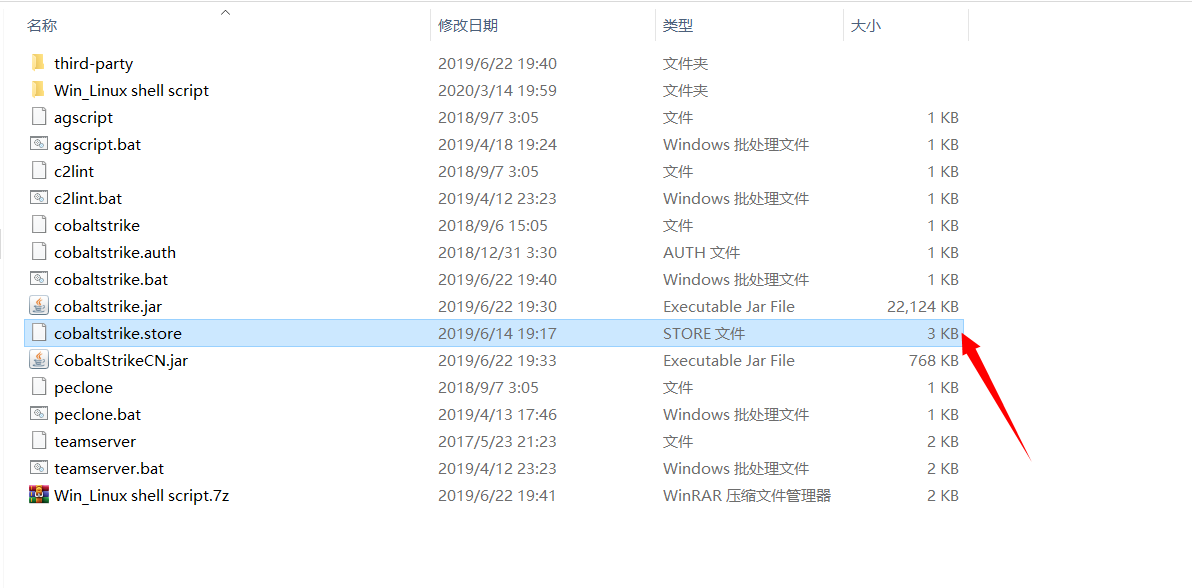This screenshot has width=1192, height=588.
Task: Select the cobaltstrike.bat file name
Action: [x=111, y=280]
